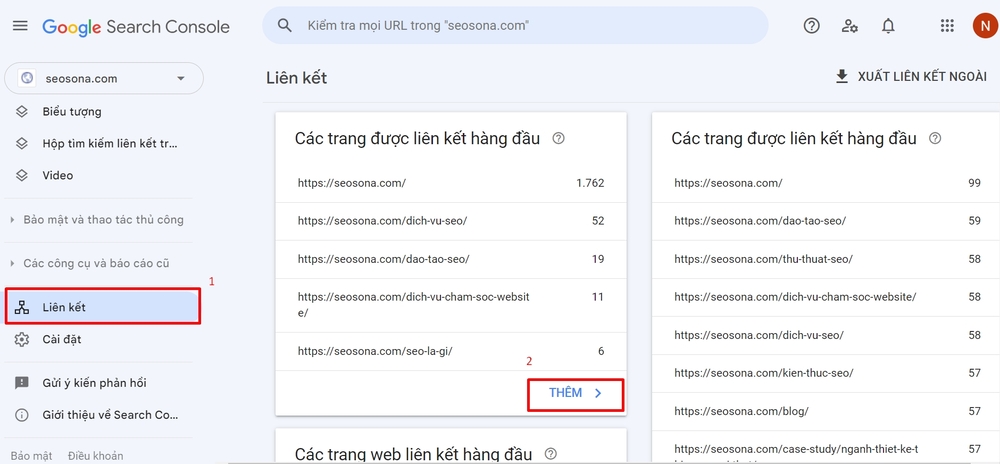Click help icon beside Các trang web liên kết hàng đầu
The width and height of the screenshot is (1000, 464).
click(550, 454)
